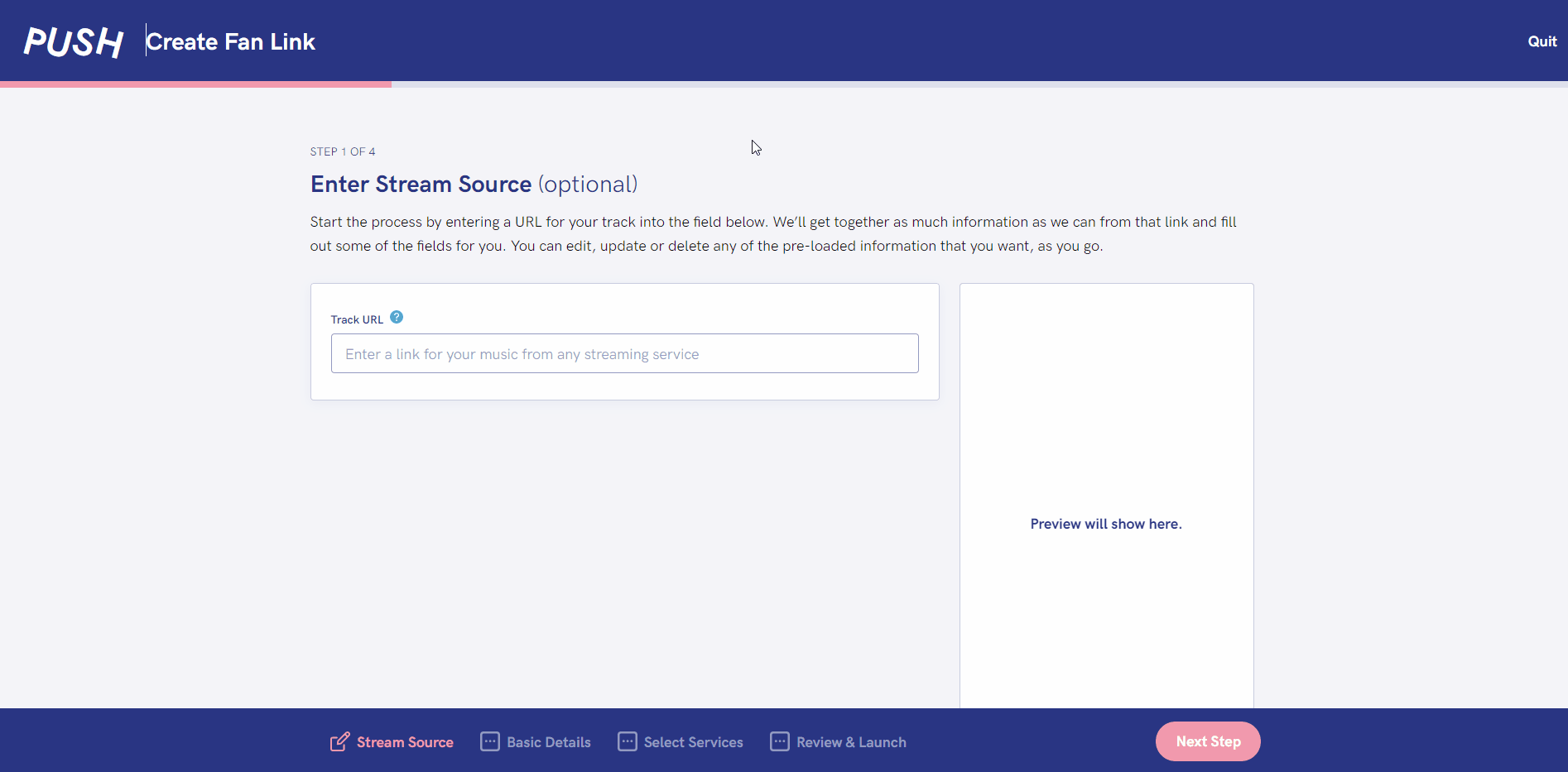Viewport: 1568px width, 772px height.
Task: Click the 'Preview will show here' text
Action: tap(1105, 524)
